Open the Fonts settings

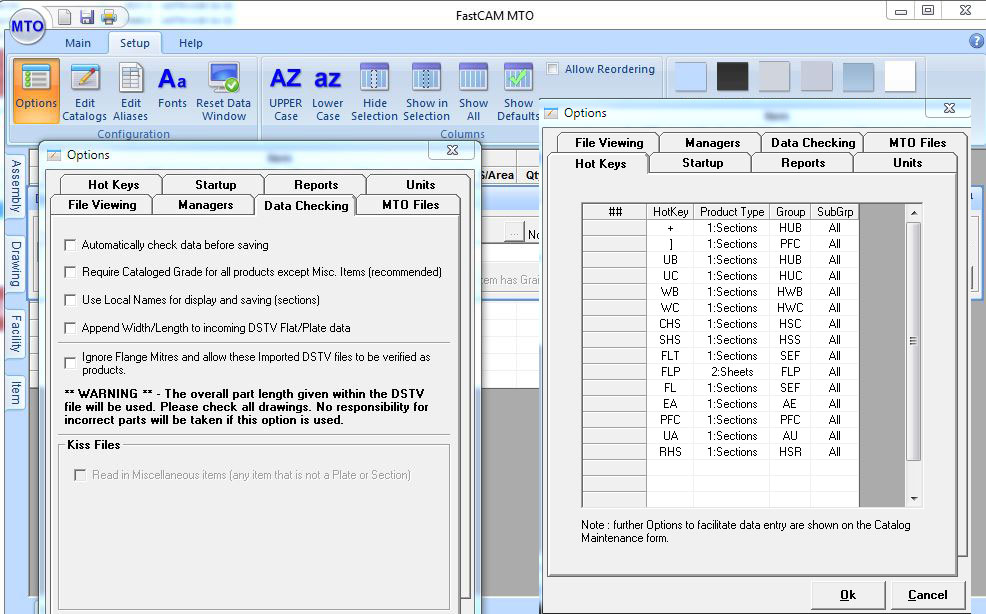click(x=172, y=86)
